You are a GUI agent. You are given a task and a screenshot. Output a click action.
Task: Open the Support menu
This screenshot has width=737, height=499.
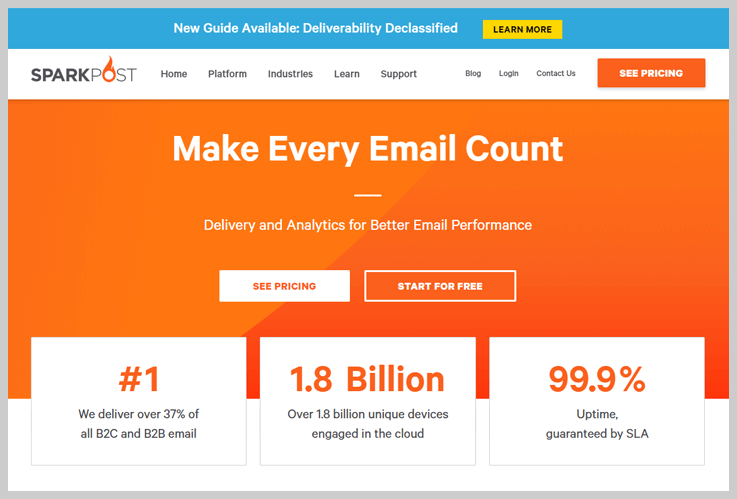tap(399, 74)
